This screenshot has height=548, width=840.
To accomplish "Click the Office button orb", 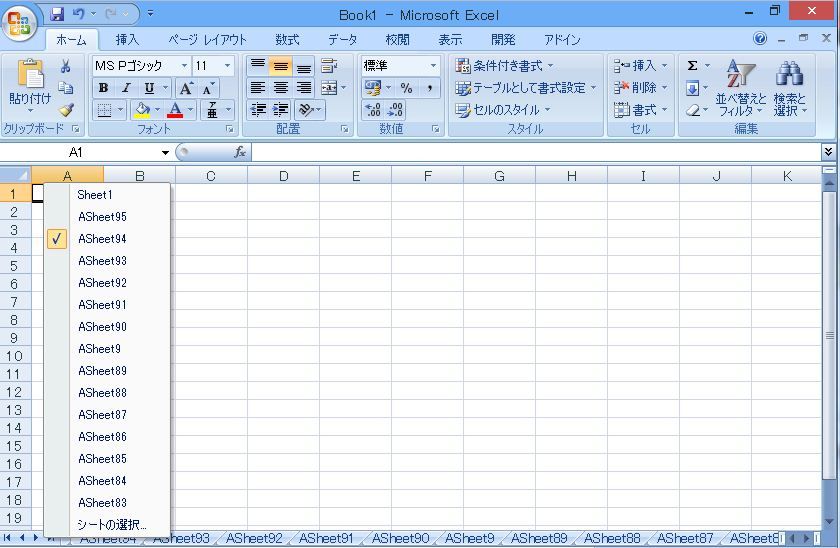I will (19, 24).
